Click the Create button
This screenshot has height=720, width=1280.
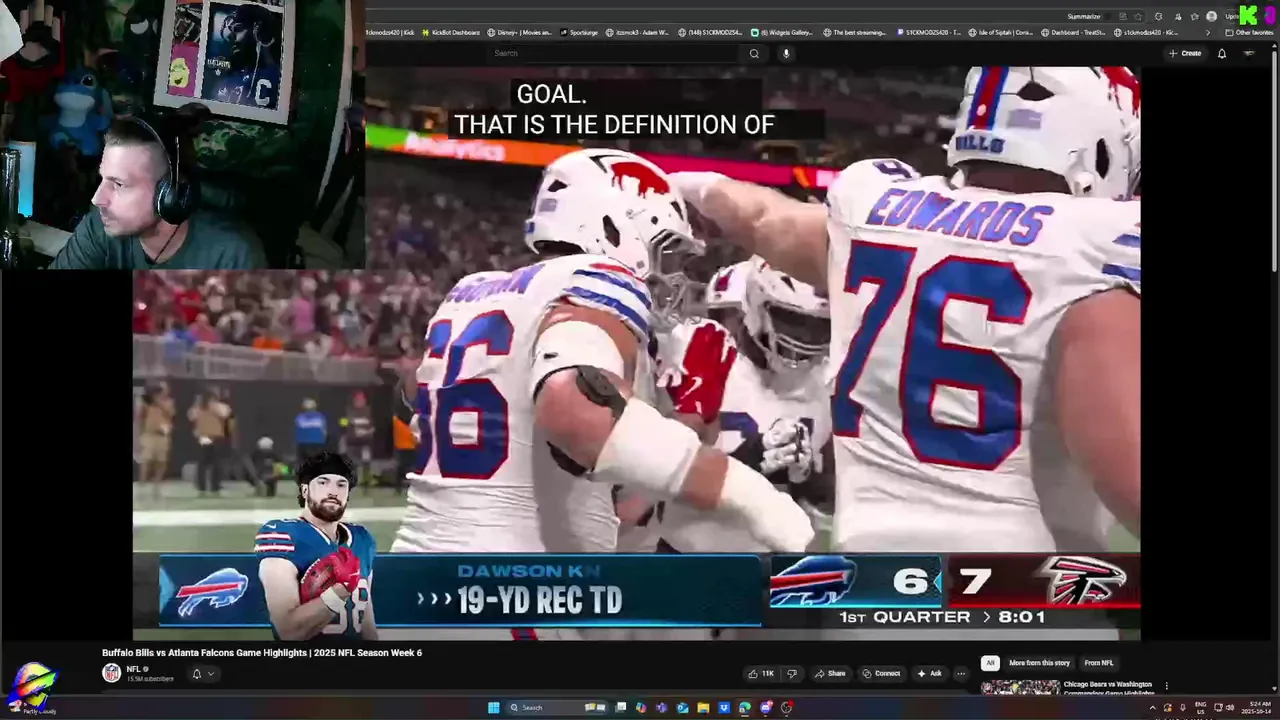(1185, 53)
